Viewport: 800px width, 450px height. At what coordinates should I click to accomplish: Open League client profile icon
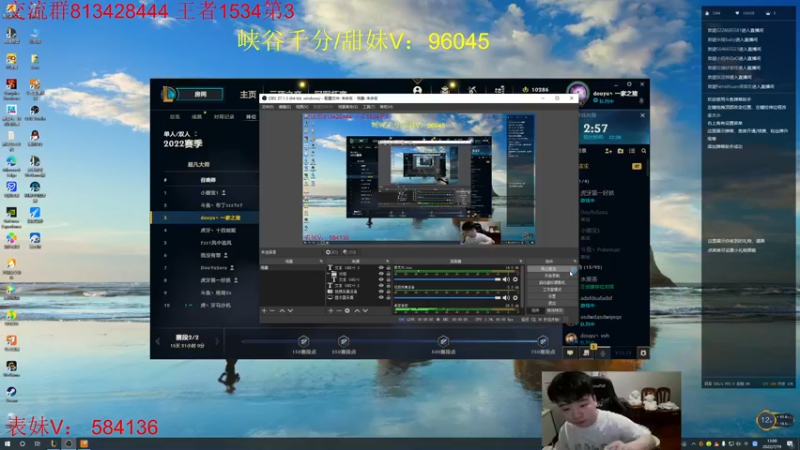click(x=417, y=90)
